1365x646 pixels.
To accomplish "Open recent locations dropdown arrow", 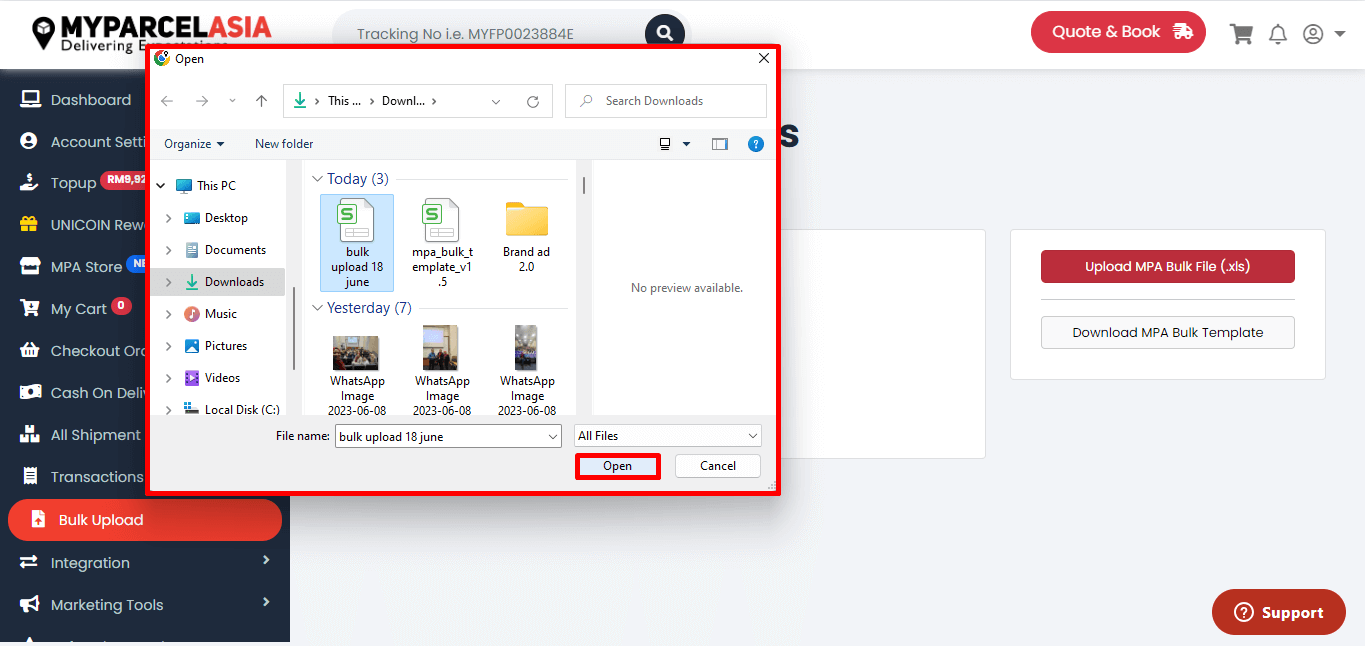I will click(232, 101).
